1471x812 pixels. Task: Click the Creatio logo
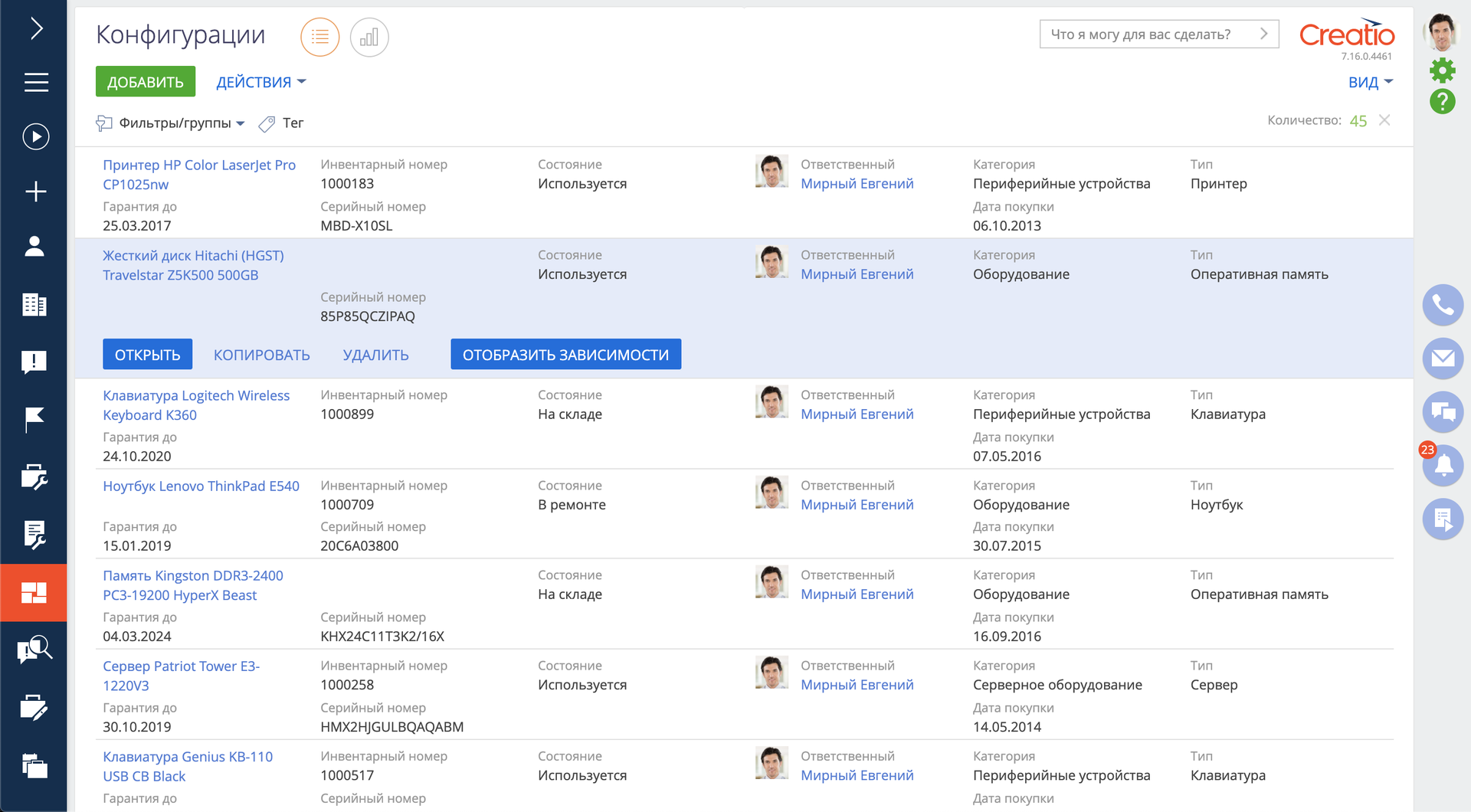pos(1347,34)
